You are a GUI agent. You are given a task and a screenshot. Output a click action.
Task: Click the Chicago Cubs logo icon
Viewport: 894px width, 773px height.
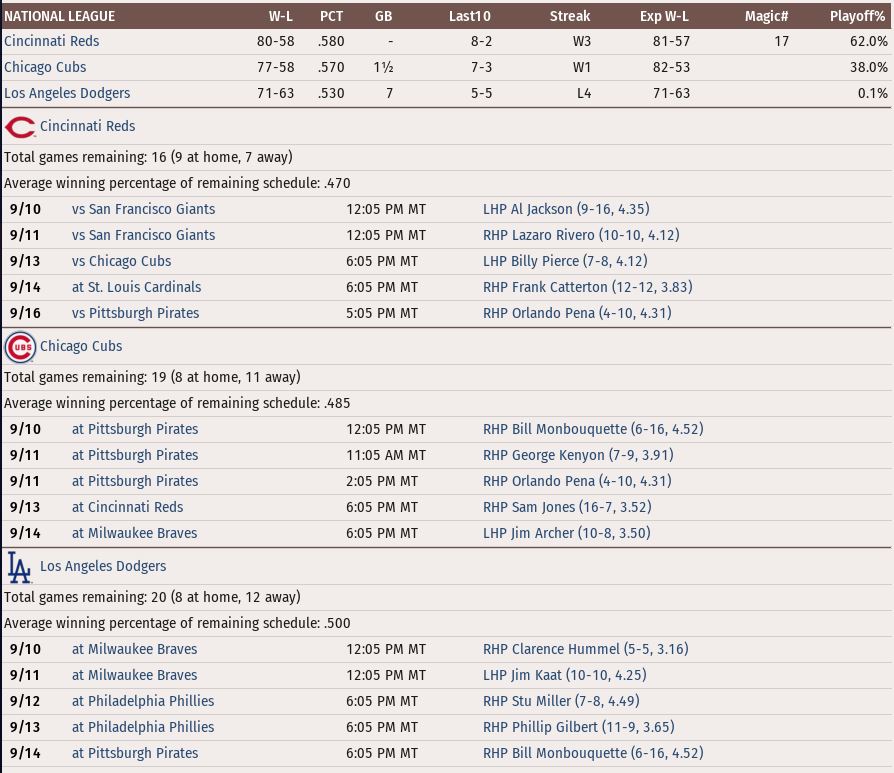click(21, 347)
